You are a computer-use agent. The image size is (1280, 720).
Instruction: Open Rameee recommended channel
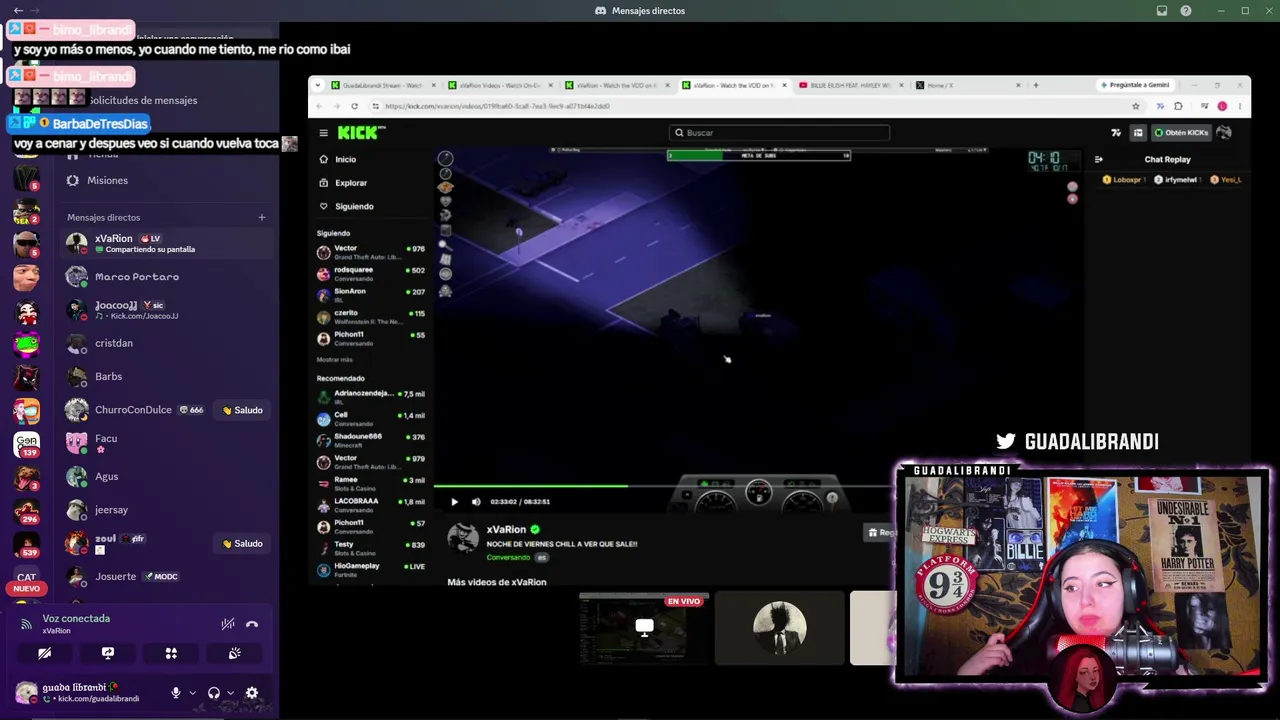371,483
